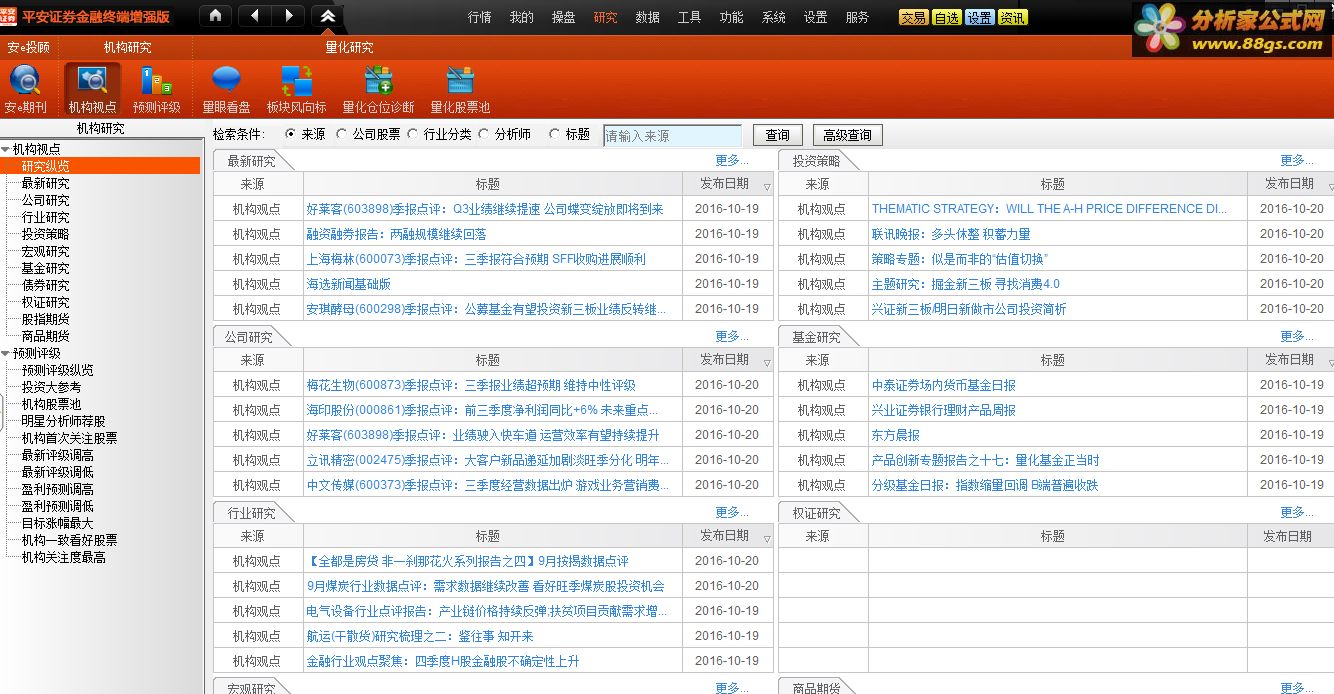Image resolution: width=1334 pixels, height=694 pixels.
Task: Open the 联讯晚报 strategy article
Action: coord(951,234)
